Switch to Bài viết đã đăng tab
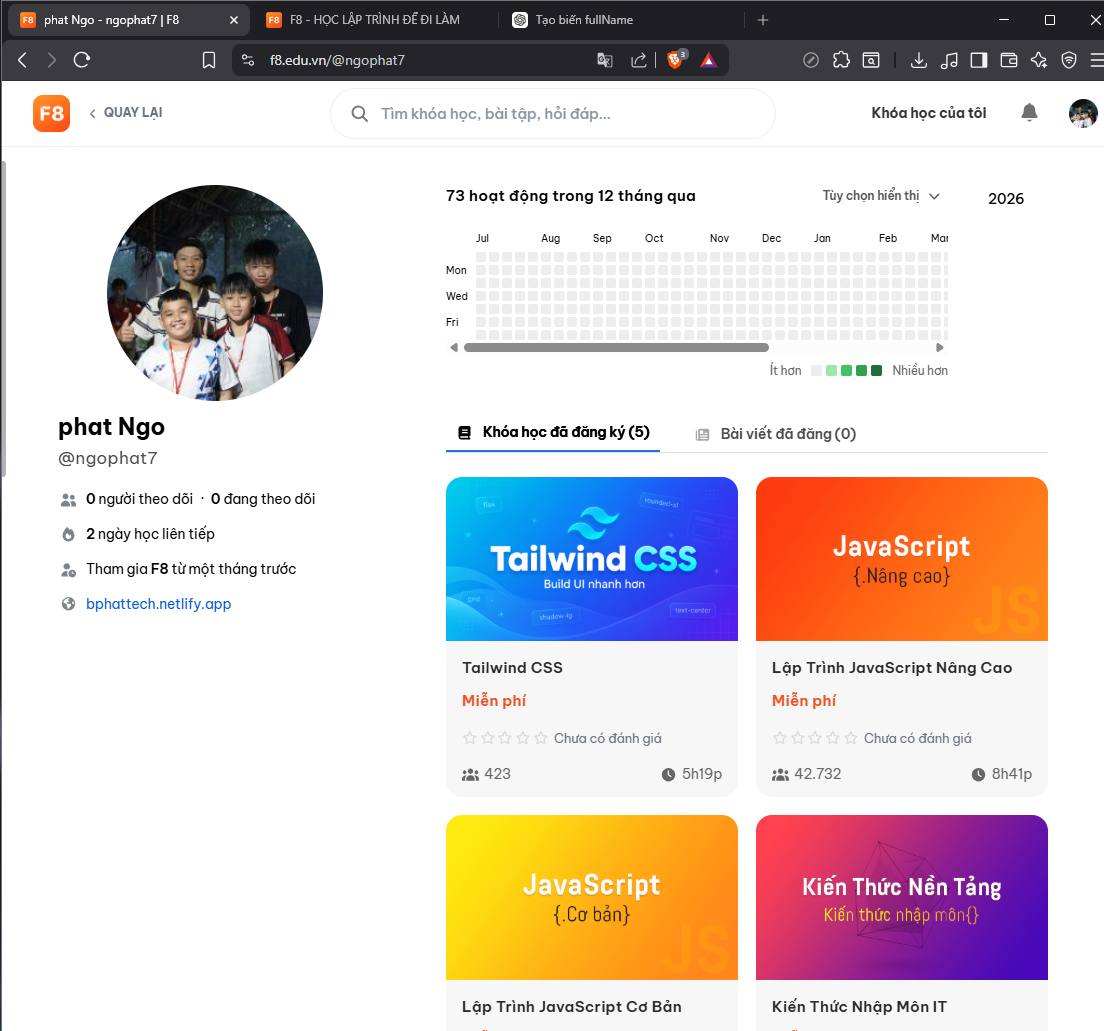The height and width of the screenshot is (1031, 1104). [776, 434]
